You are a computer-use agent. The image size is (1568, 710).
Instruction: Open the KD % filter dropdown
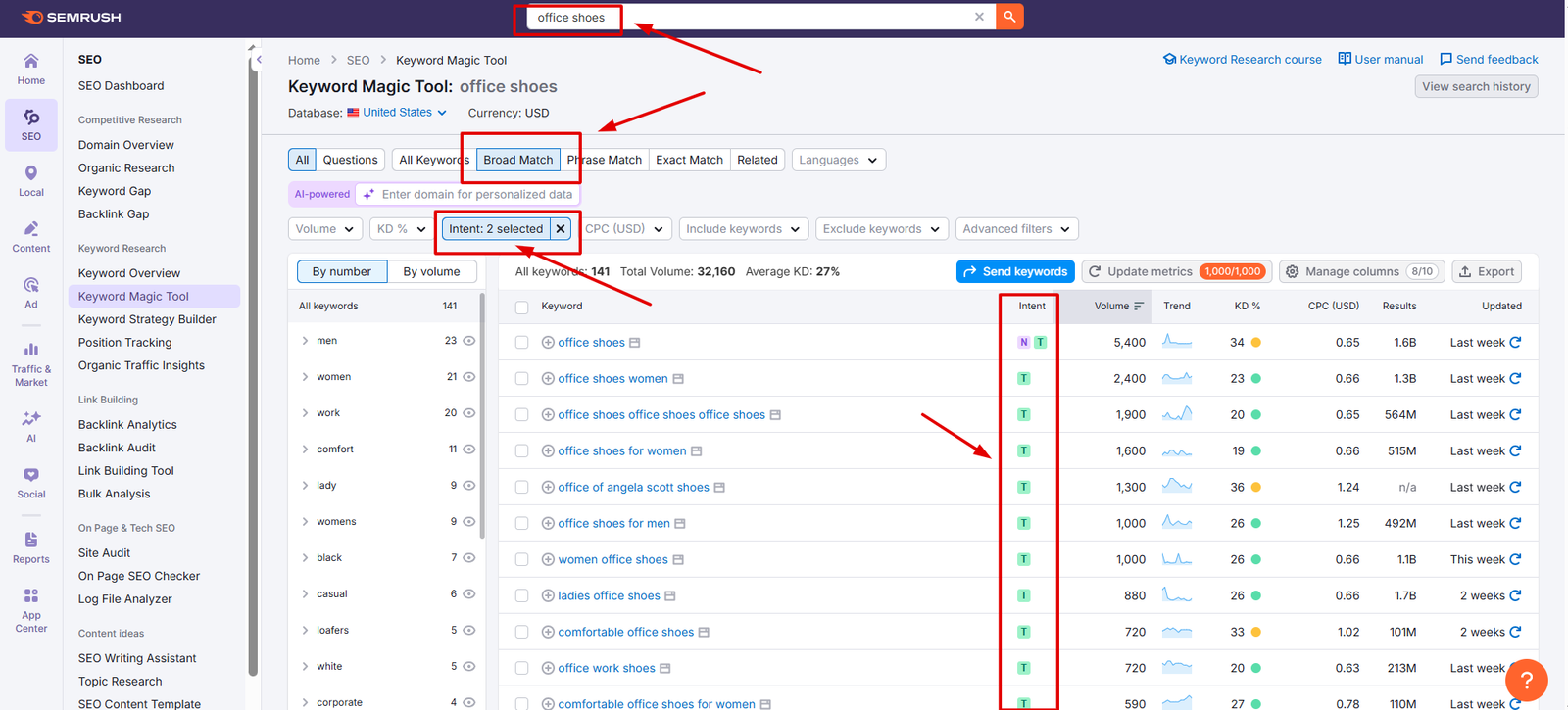[x=402, y=228]
